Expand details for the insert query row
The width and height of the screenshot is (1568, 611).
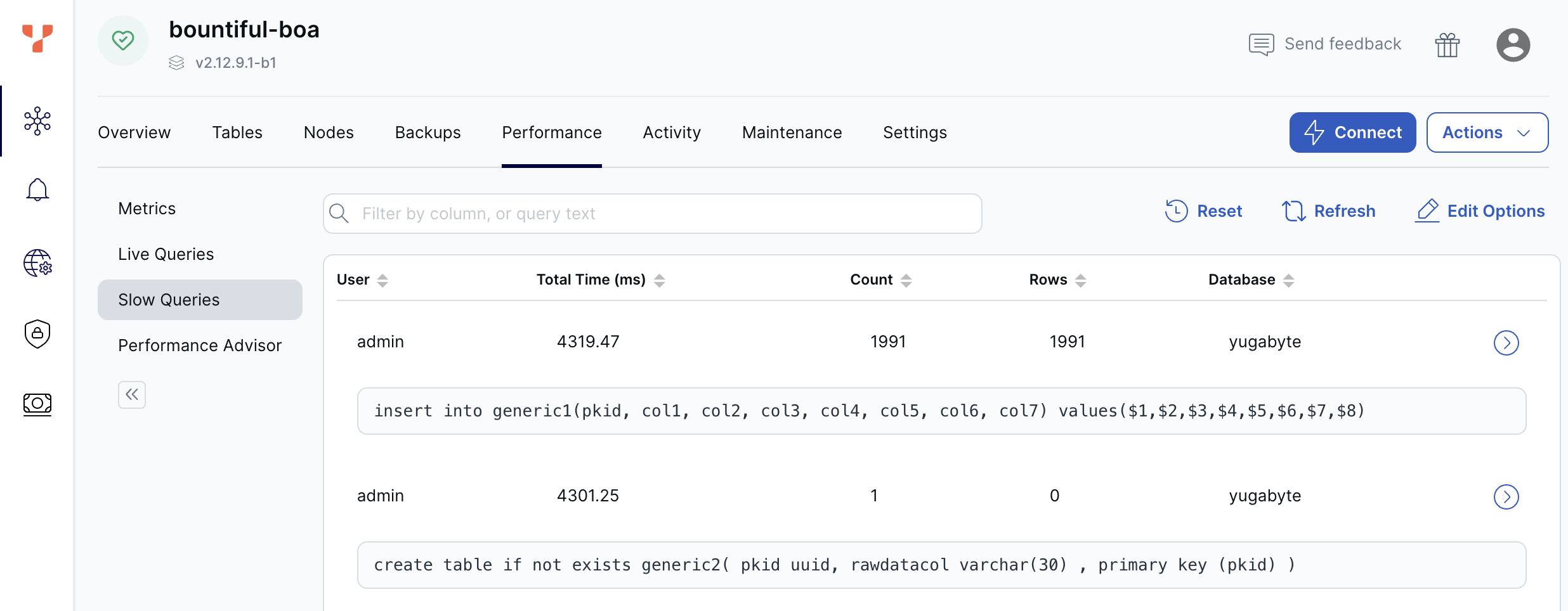click(x=1506, y=342)
